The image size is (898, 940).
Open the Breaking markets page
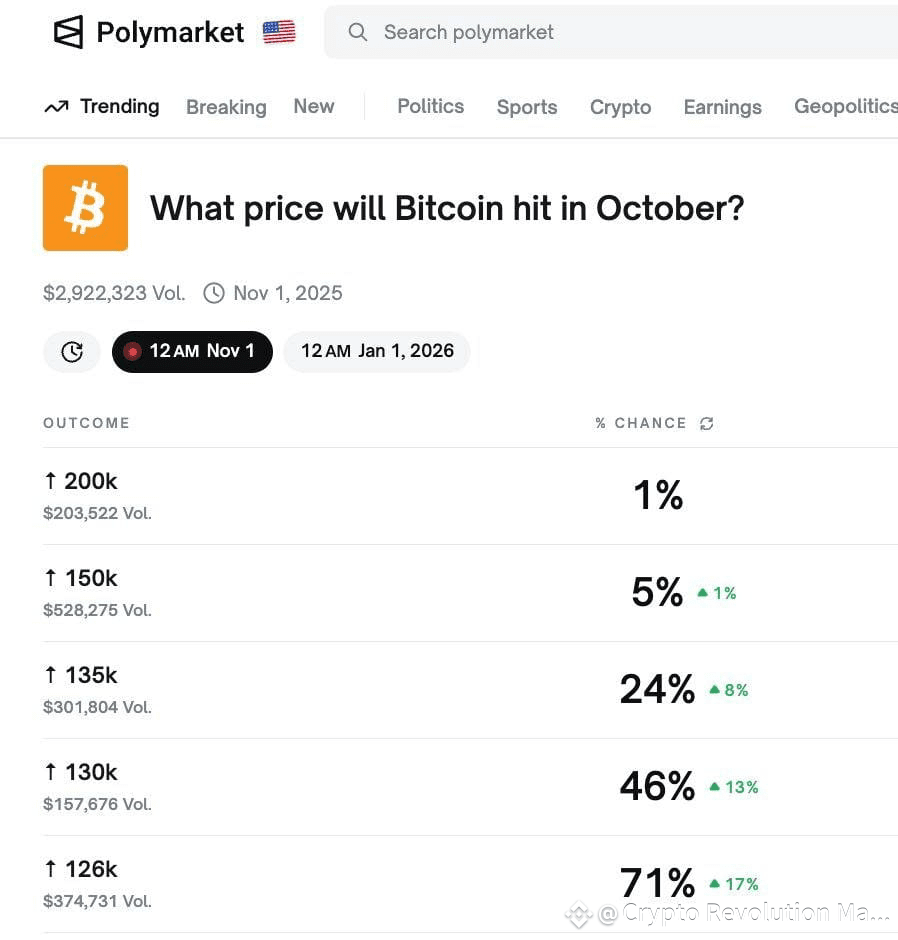[226, 107]
